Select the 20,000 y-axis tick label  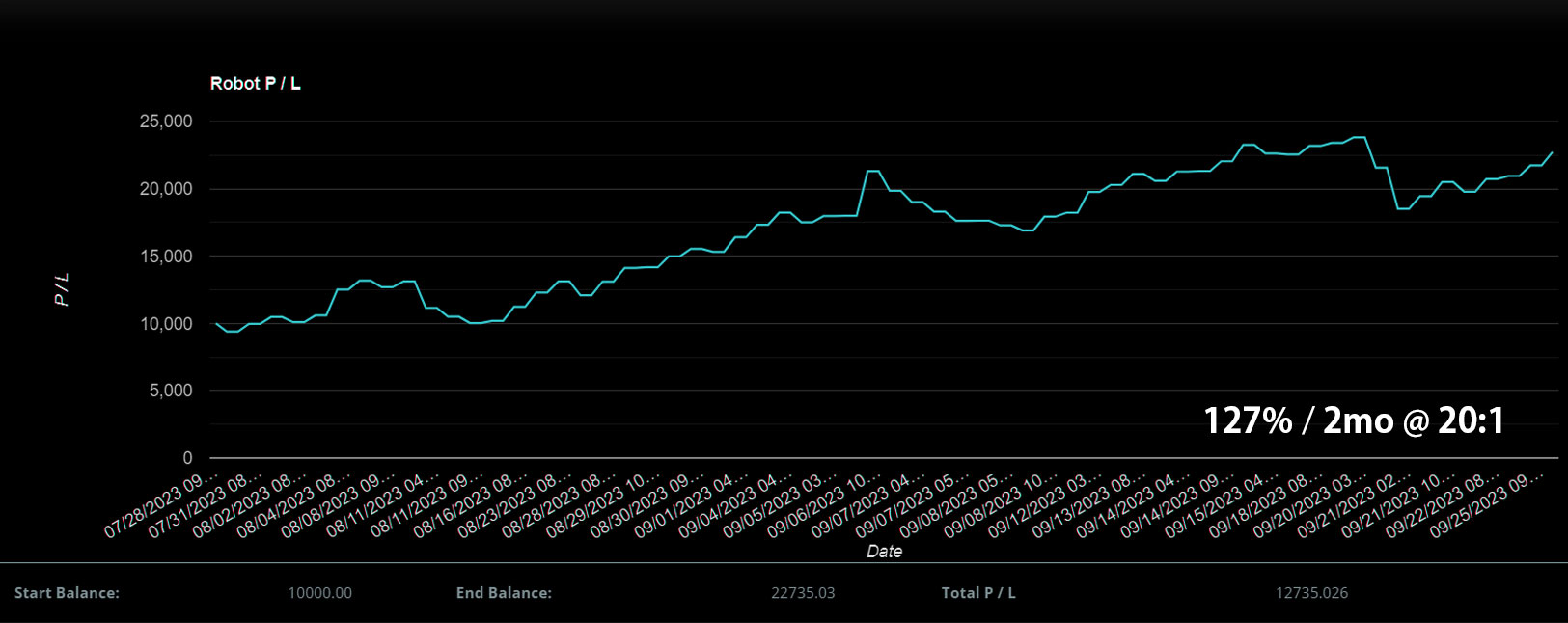coord(166,189)
